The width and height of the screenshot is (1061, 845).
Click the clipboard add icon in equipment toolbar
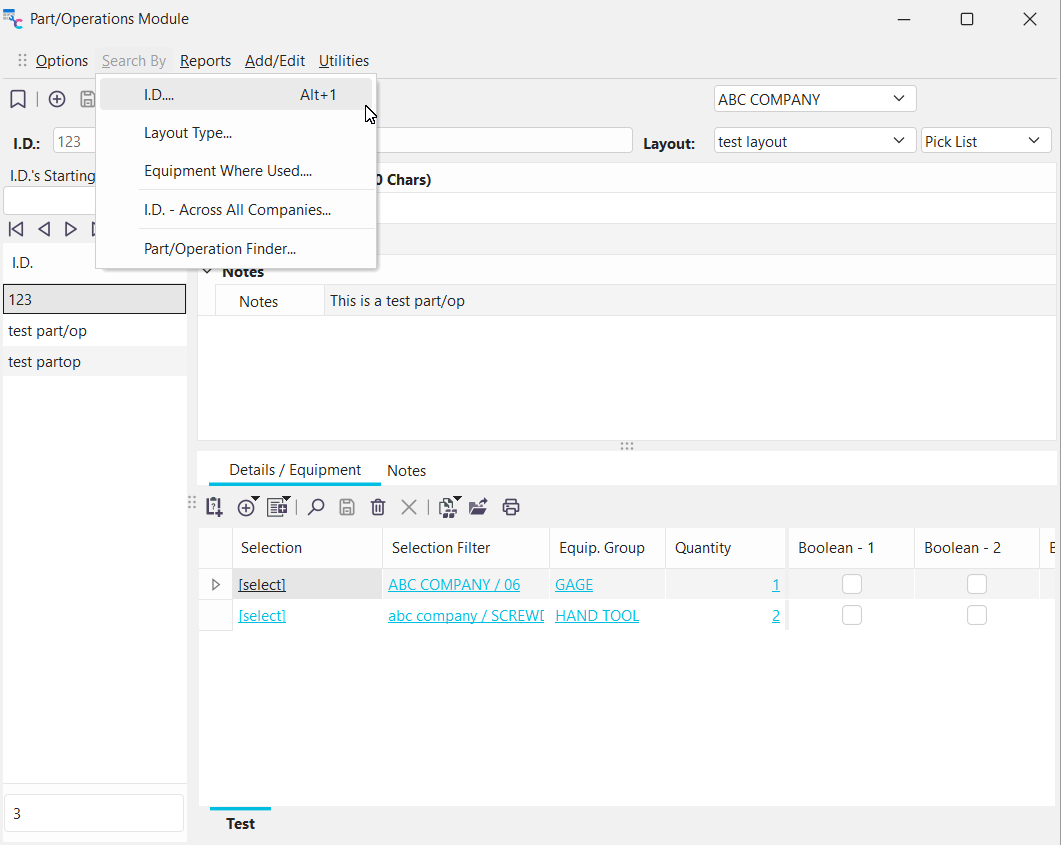[214, 507]
